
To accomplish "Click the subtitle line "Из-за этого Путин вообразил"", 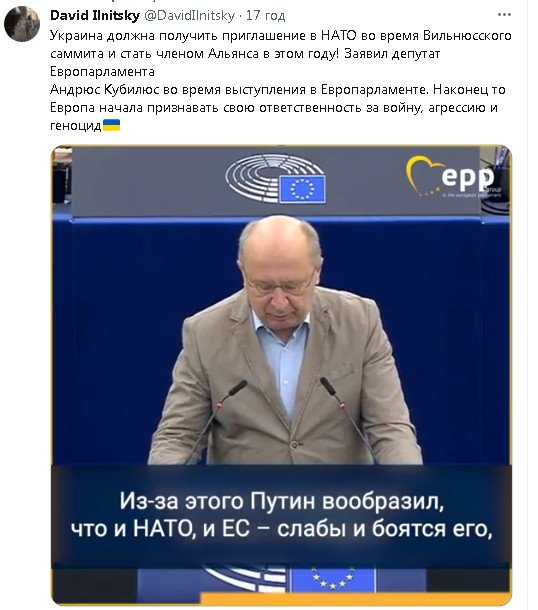I will [281, 501].
